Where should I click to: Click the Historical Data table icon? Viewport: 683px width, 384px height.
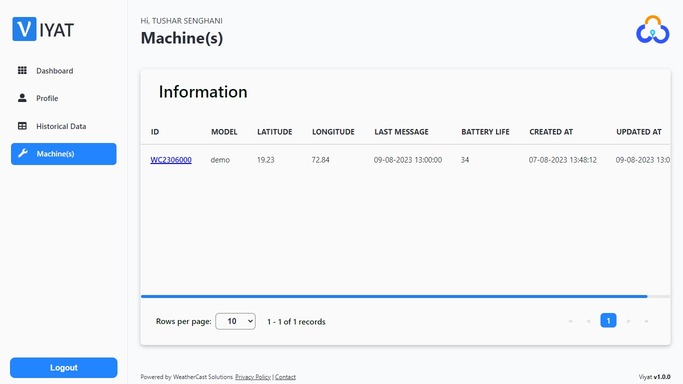22,126
